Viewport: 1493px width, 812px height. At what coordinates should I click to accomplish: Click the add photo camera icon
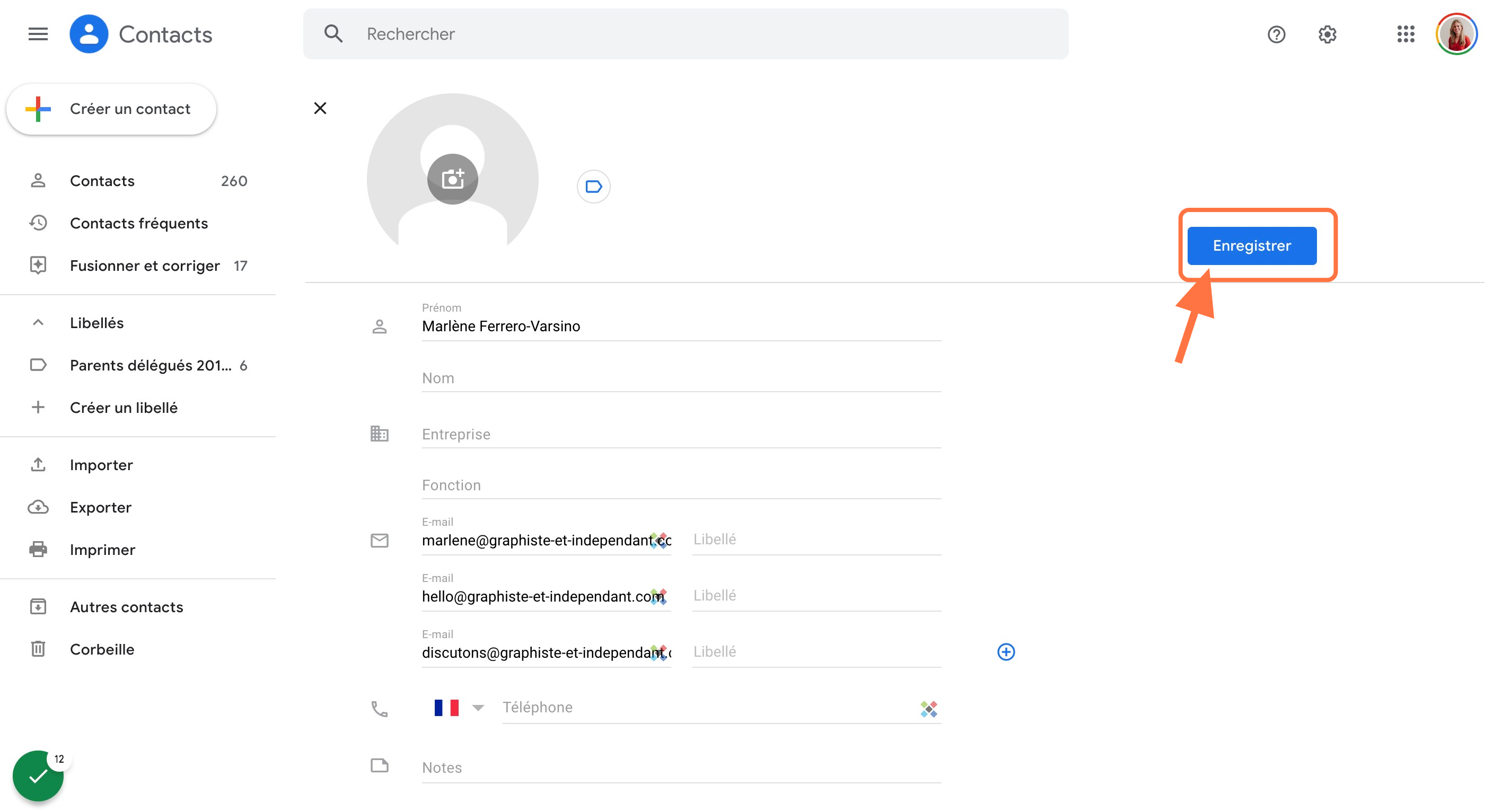click(453, 179)
